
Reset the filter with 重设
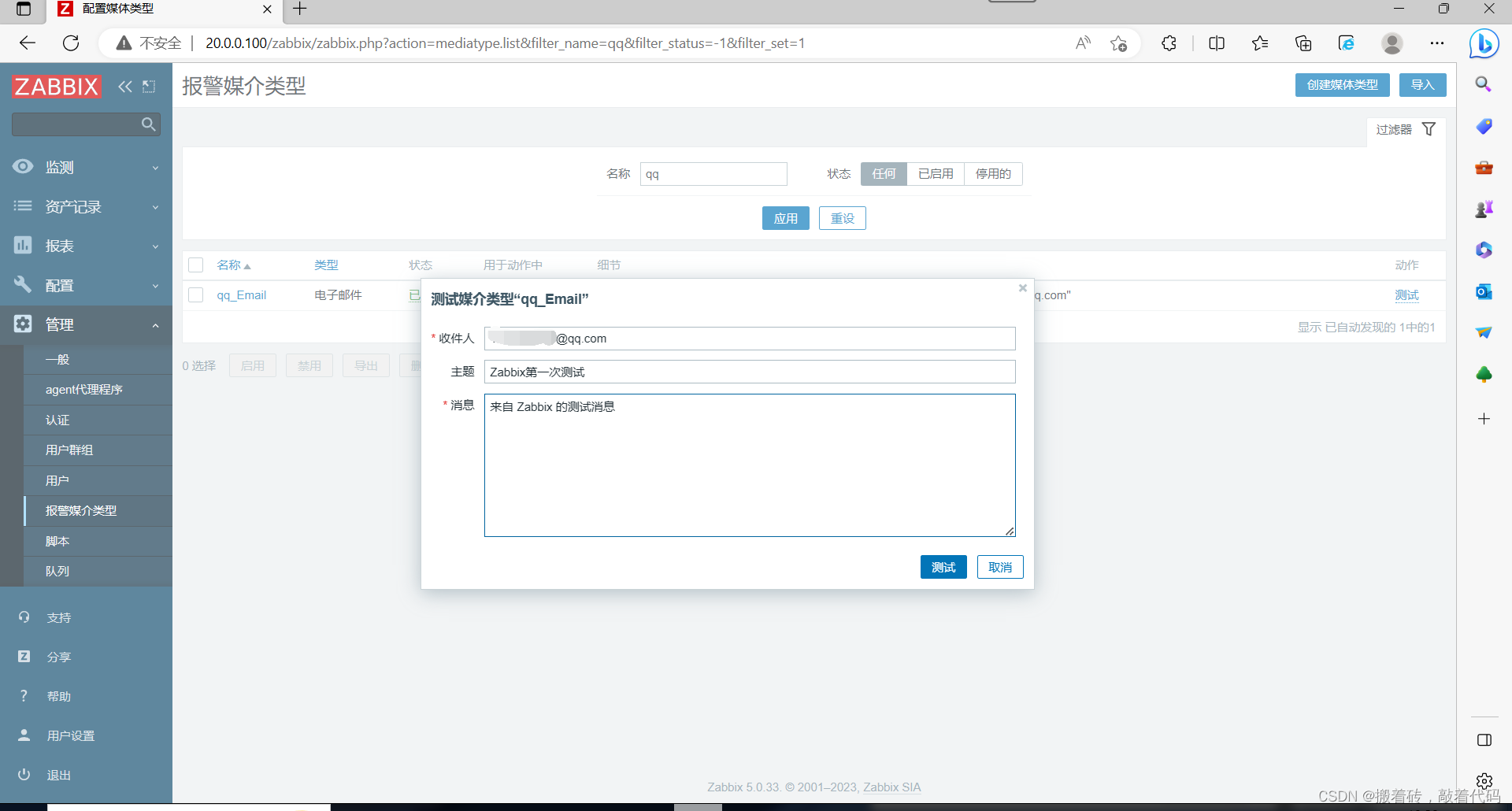point(842,218)
